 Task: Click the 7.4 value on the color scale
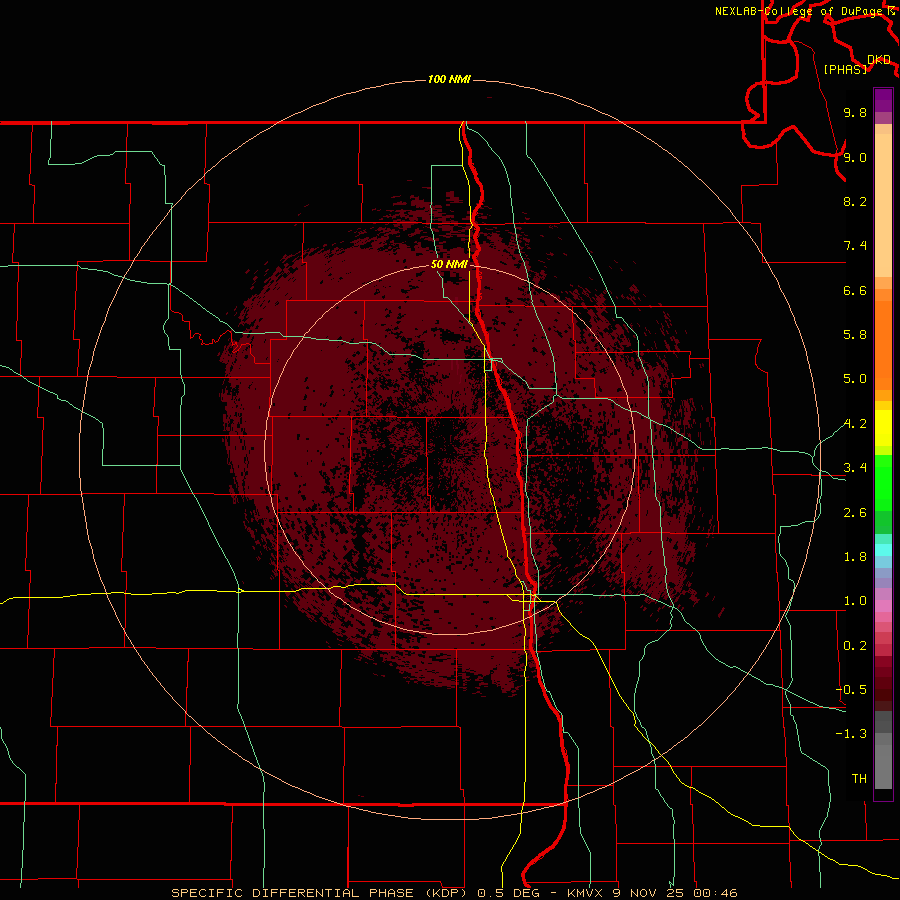pos(855,246)
